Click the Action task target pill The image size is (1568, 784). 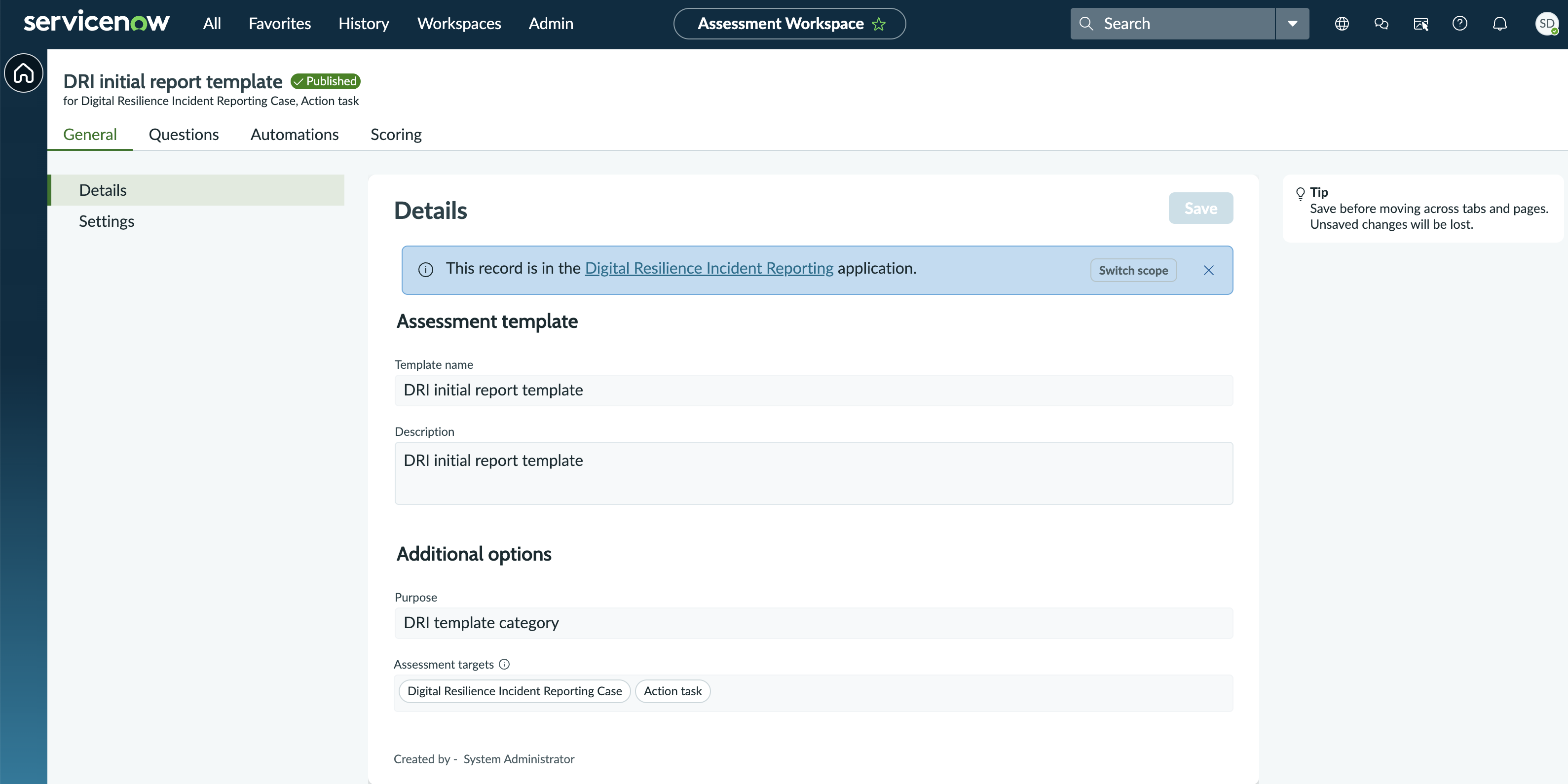pos(672,692)
